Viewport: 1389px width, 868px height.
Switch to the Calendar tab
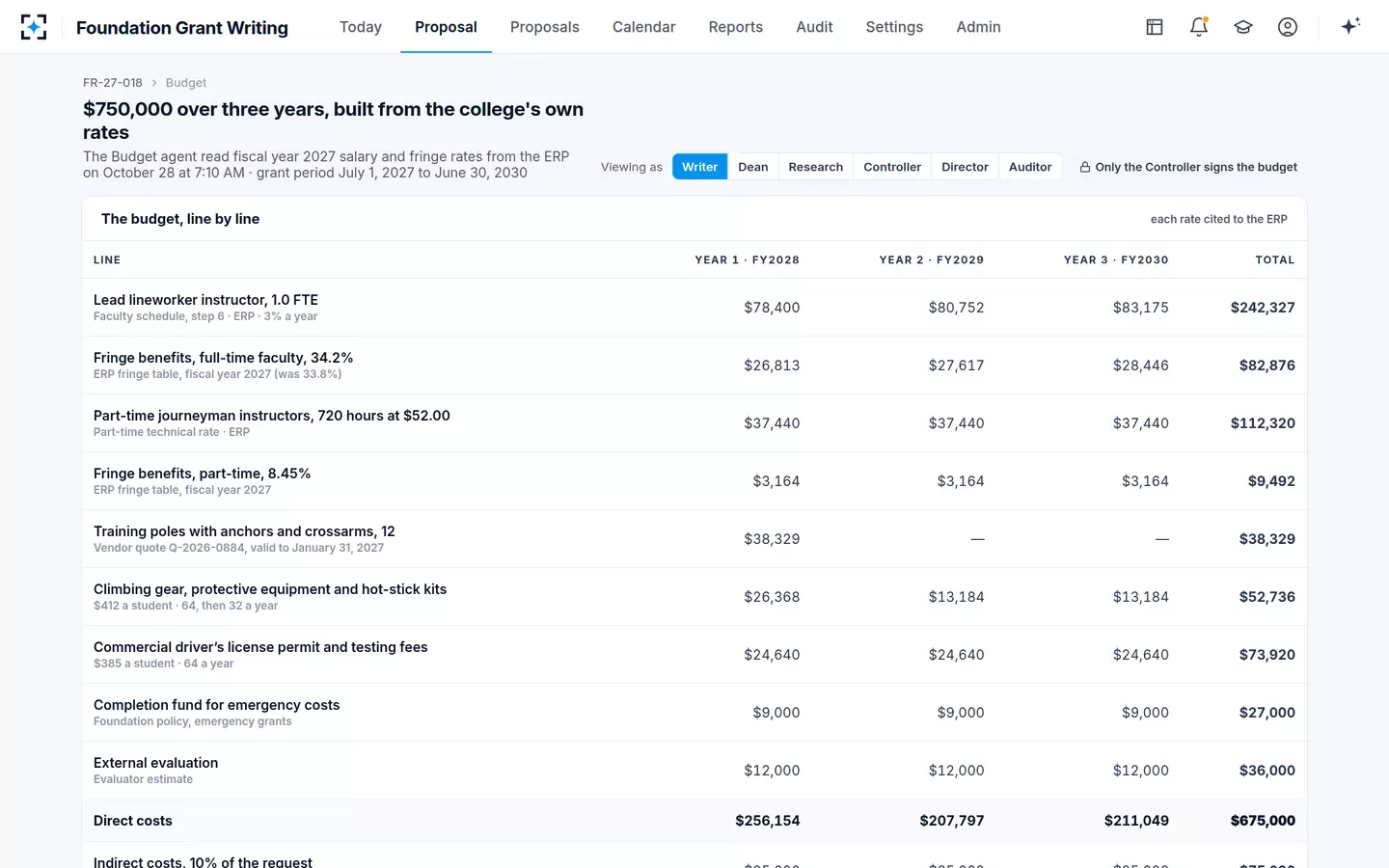tap(643, 27)
